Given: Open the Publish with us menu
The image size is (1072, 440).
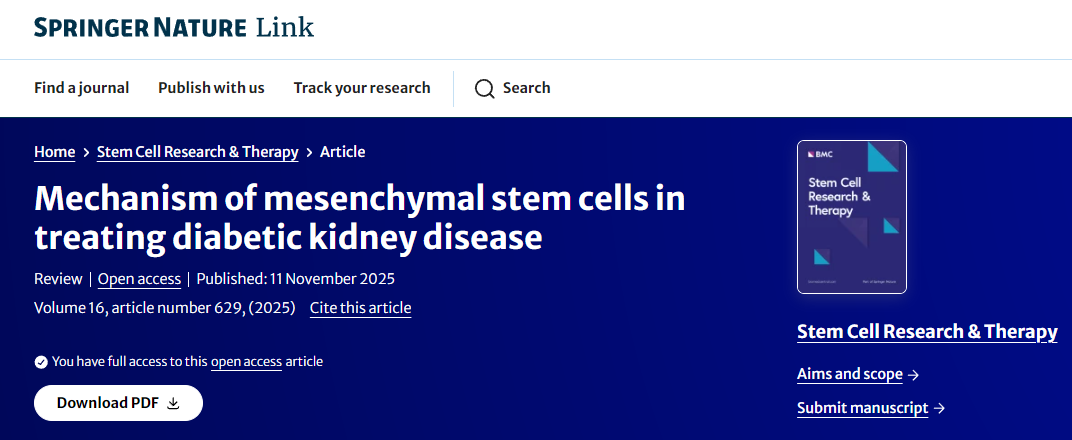Looking at the screenshot, I should coord(211,88).
